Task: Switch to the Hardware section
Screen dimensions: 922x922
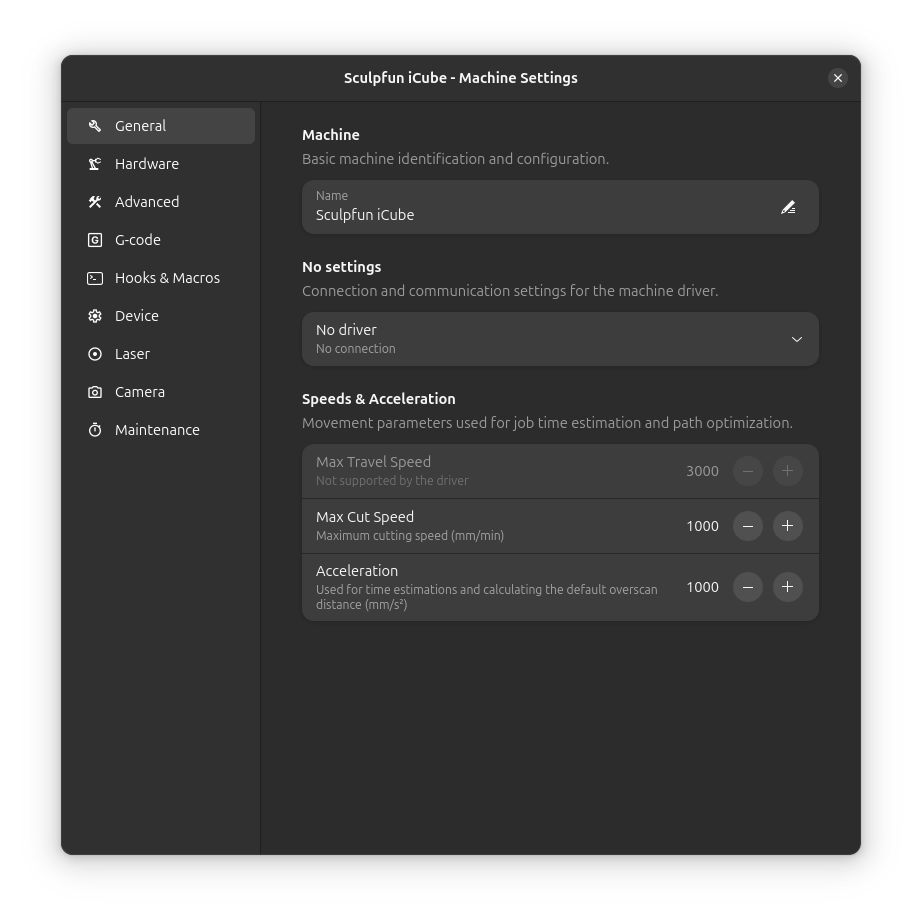Action: pyautogui.click(x=147, y=164)
